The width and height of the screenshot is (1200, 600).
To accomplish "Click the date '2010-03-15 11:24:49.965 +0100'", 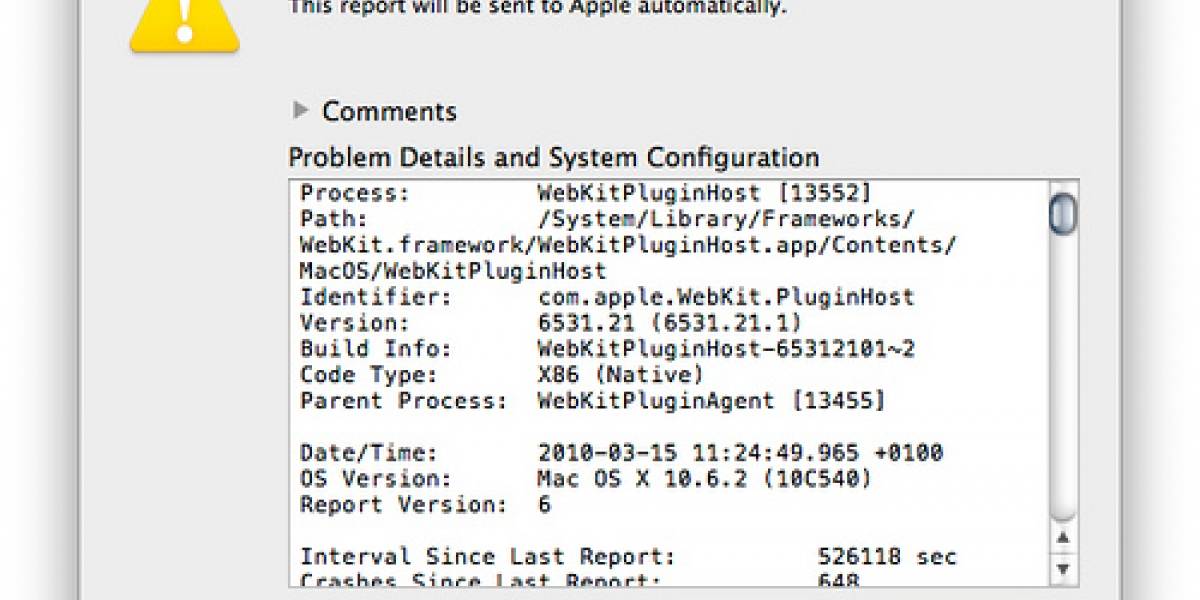I will point(740,453).
